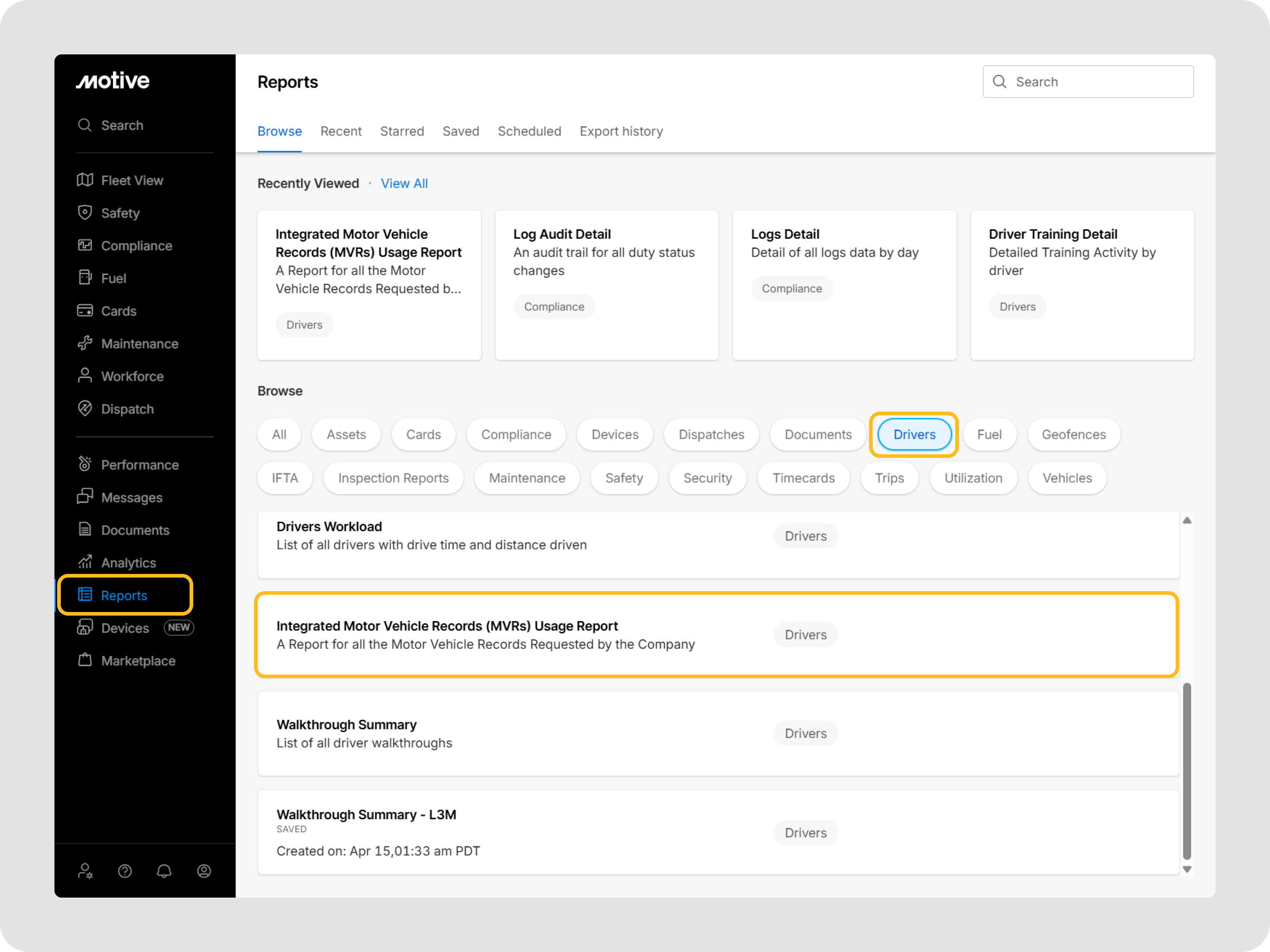The width and height of the screenshot is (1270, 952).
Task: Open the Export history tab
Action: tap(620, 131)
